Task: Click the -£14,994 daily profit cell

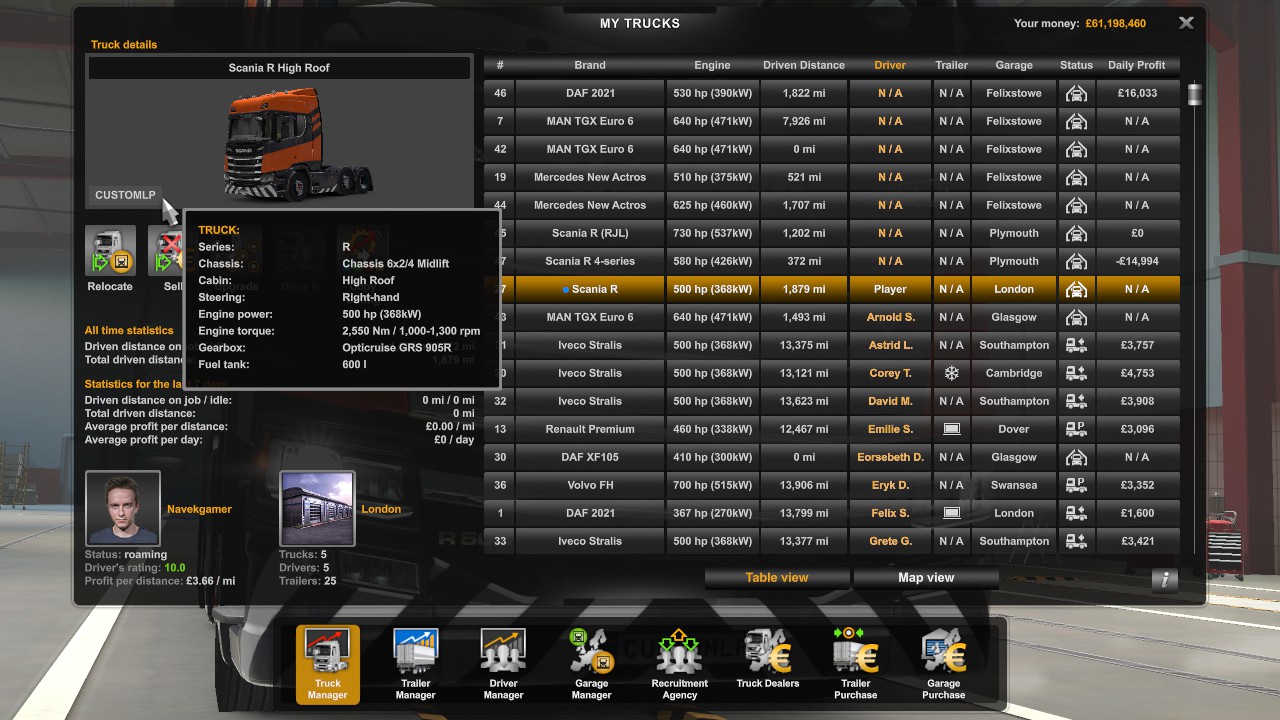Action: click(x=1138, y=261)
